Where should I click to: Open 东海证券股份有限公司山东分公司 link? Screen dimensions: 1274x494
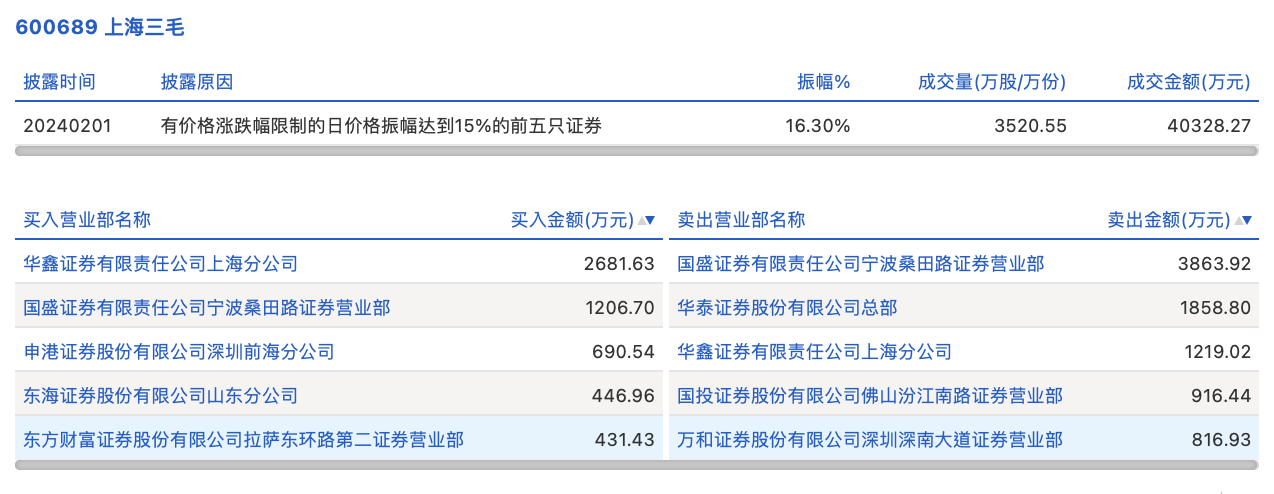161,396
